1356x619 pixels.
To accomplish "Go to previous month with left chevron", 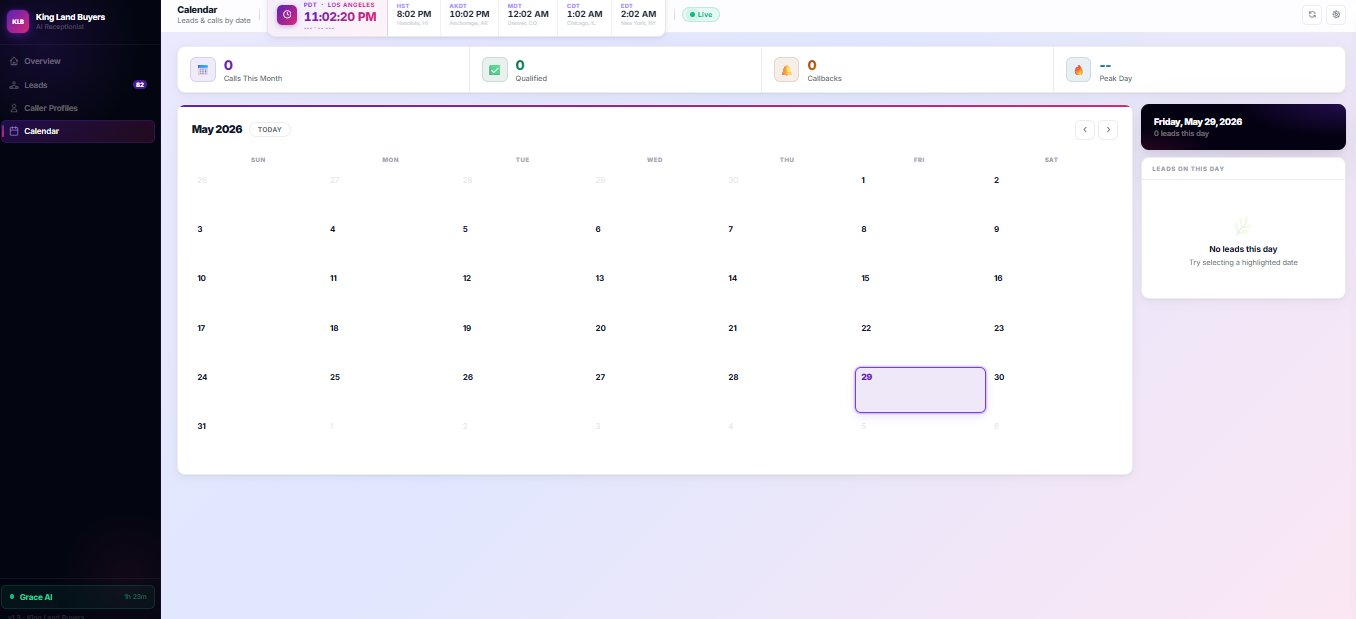I will click(x=1085, y=130).
